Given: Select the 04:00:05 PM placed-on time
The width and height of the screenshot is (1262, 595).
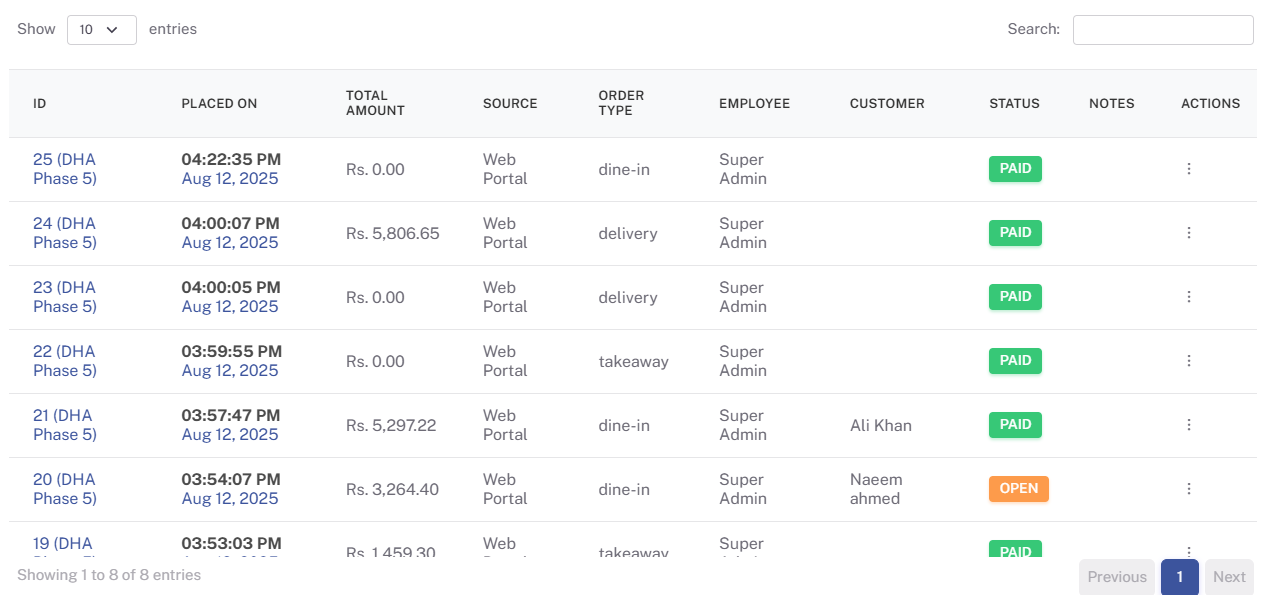Looking at the screenshot, I should pyautogui.click(x=230, y=288).
